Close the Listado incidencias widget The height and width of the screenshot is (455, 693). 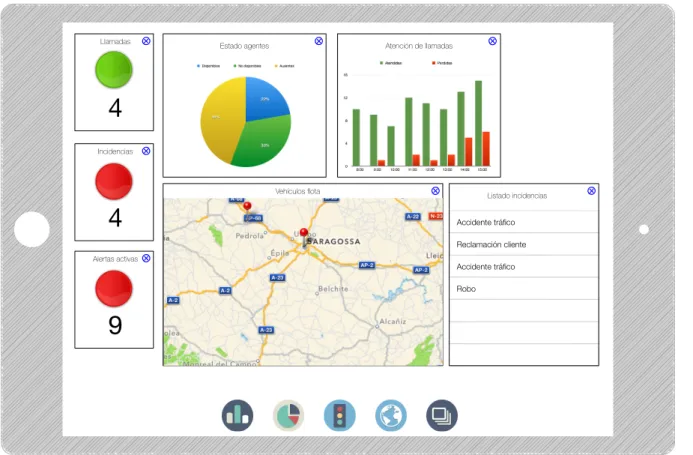pos(591,191)
